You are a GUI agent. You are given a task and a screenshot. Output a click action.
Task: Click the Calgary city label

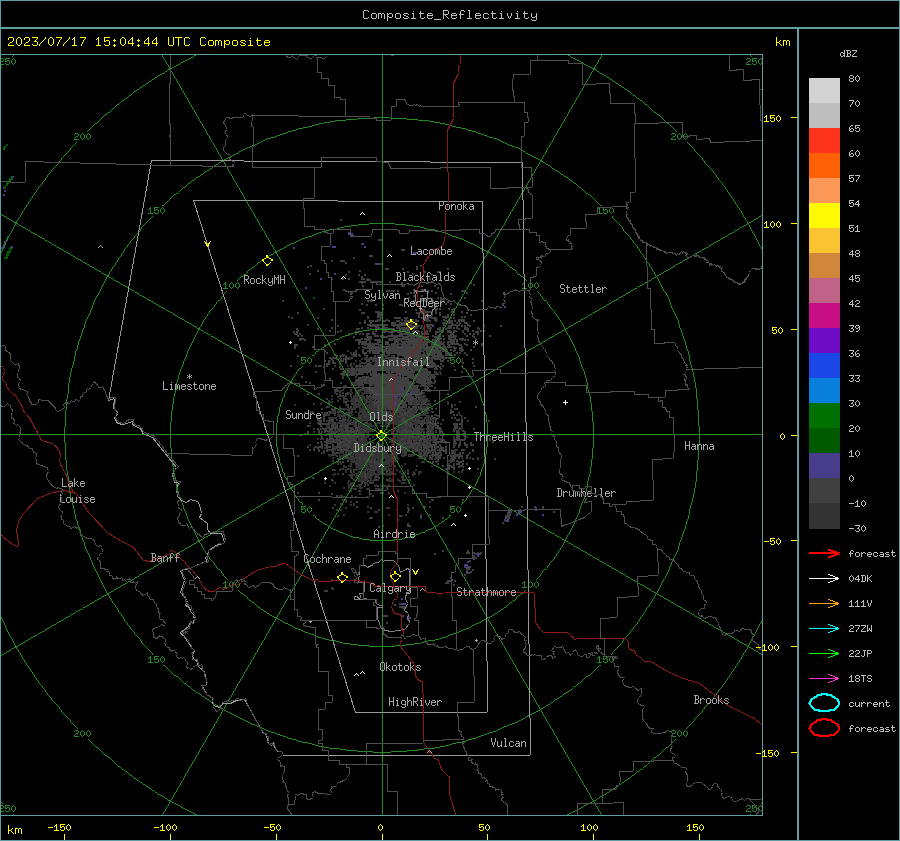390,588
